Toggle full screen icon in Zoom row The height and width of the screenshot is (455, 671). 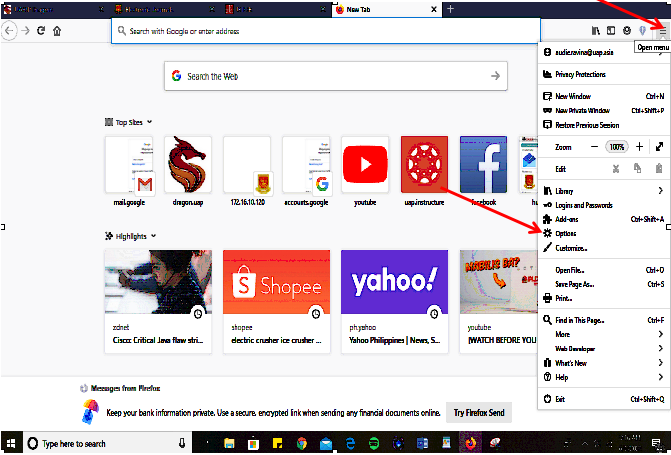tap(659, 147)
